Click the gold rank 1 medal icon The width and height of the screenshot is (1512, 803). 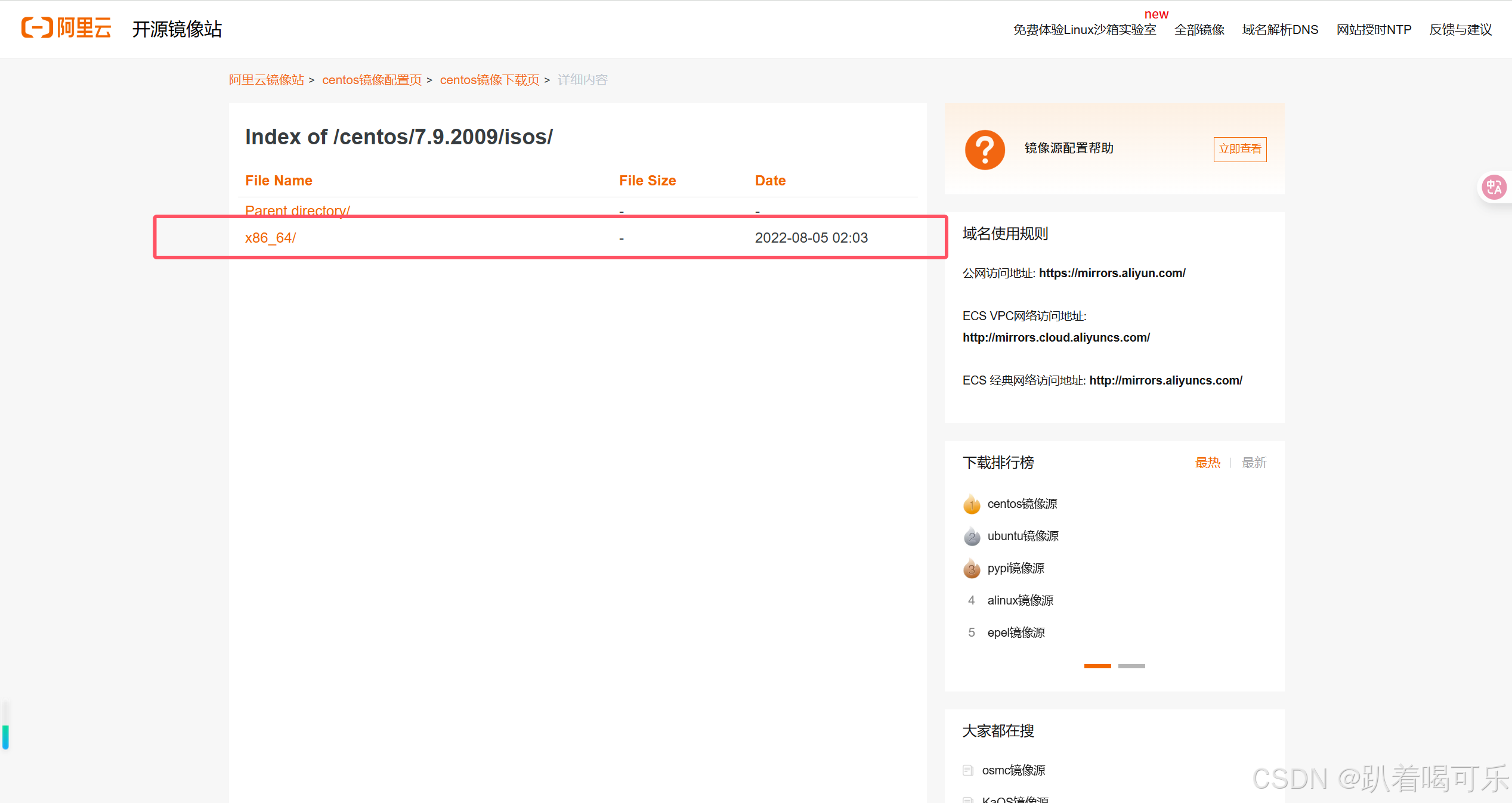pyautogui.click(x=972, y=504)
